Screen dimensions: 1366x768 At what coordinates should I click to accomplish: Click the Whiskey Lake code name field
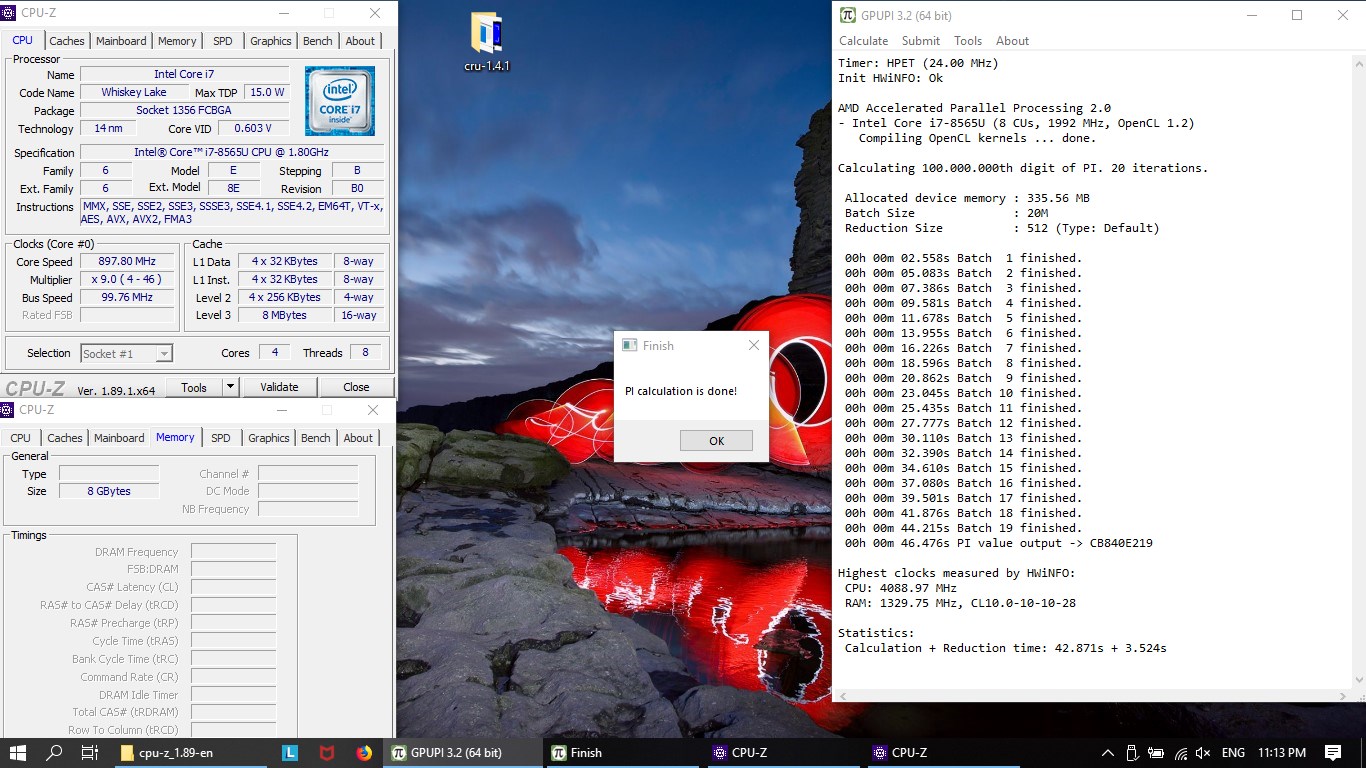coord(134,92)
